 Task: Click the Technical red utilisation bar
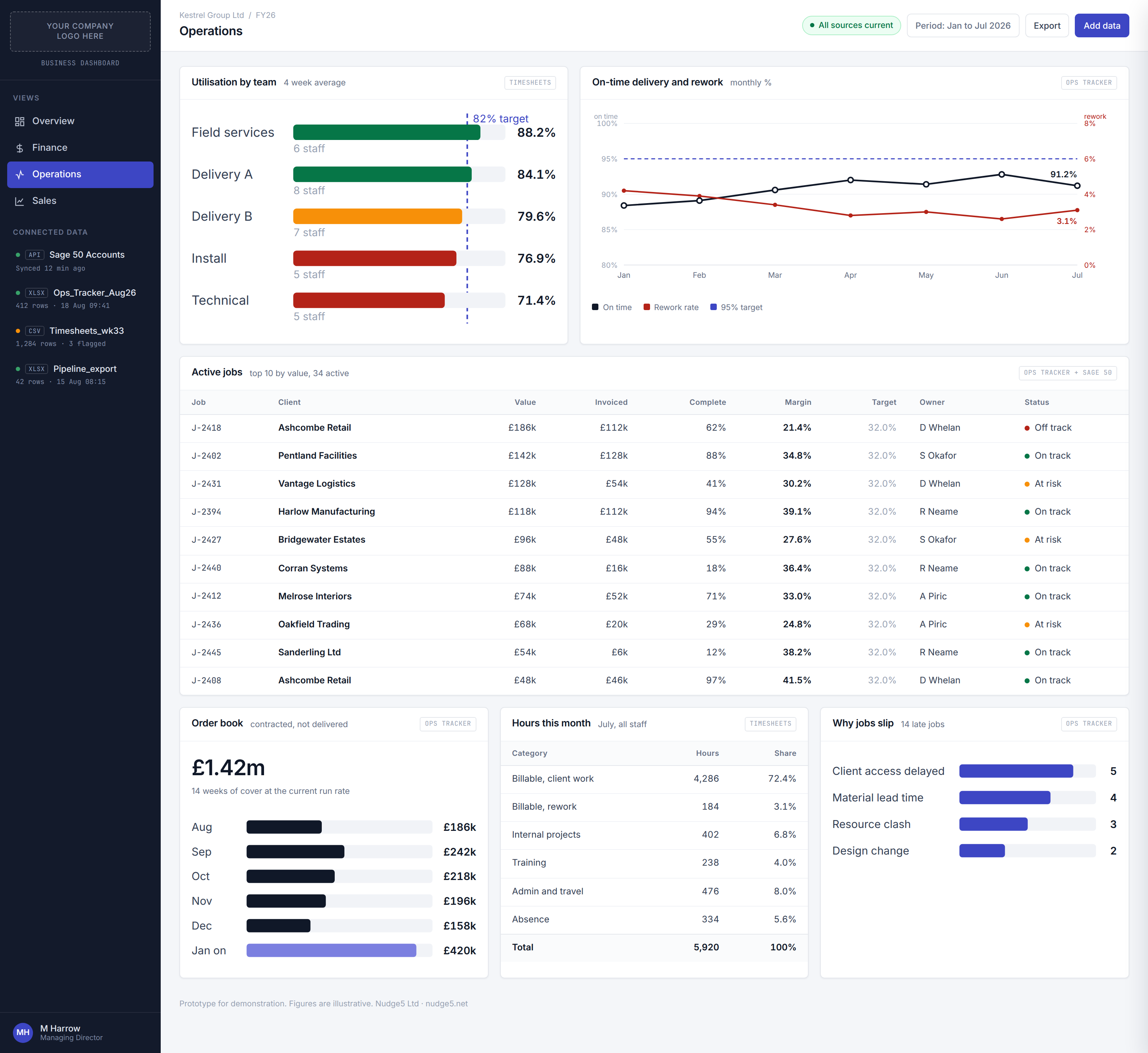click(x=369, y=300)
